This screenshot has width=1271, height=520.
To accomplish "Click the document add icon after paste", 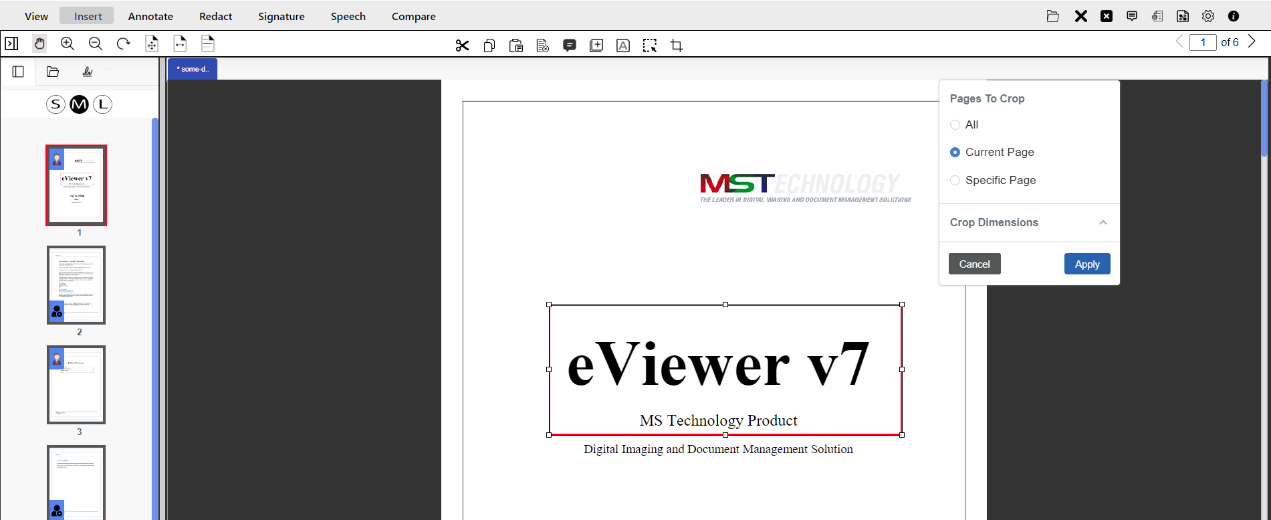I will [543, 45].
